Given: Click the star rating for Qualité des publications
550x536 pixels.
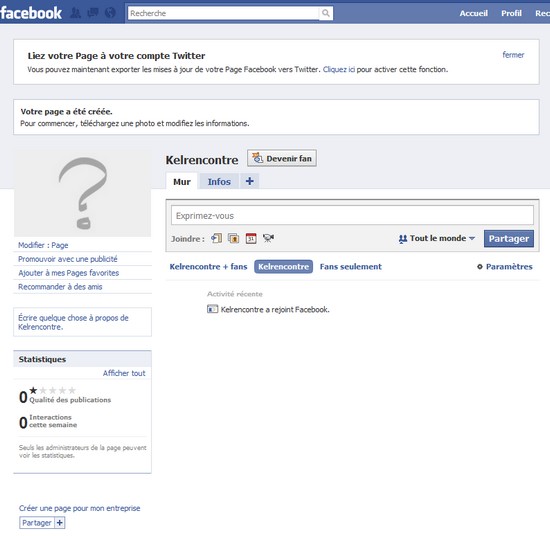Looking at the screenshot, I should click(53, 390).
